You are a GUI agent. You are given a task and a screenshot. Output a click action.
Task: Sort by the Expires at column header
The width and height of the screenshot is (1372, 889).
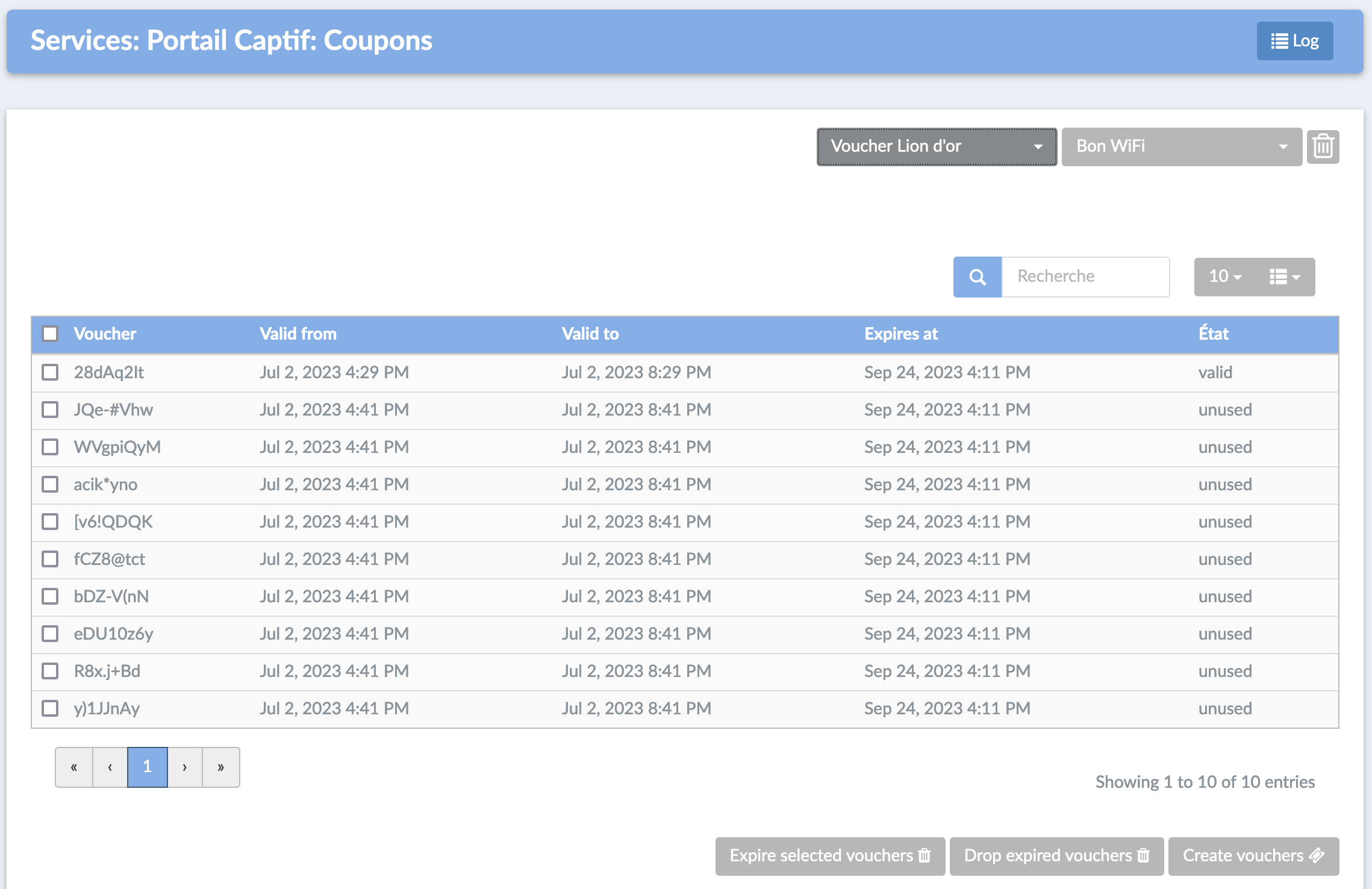pyautogui.click(x=901, y=334)
